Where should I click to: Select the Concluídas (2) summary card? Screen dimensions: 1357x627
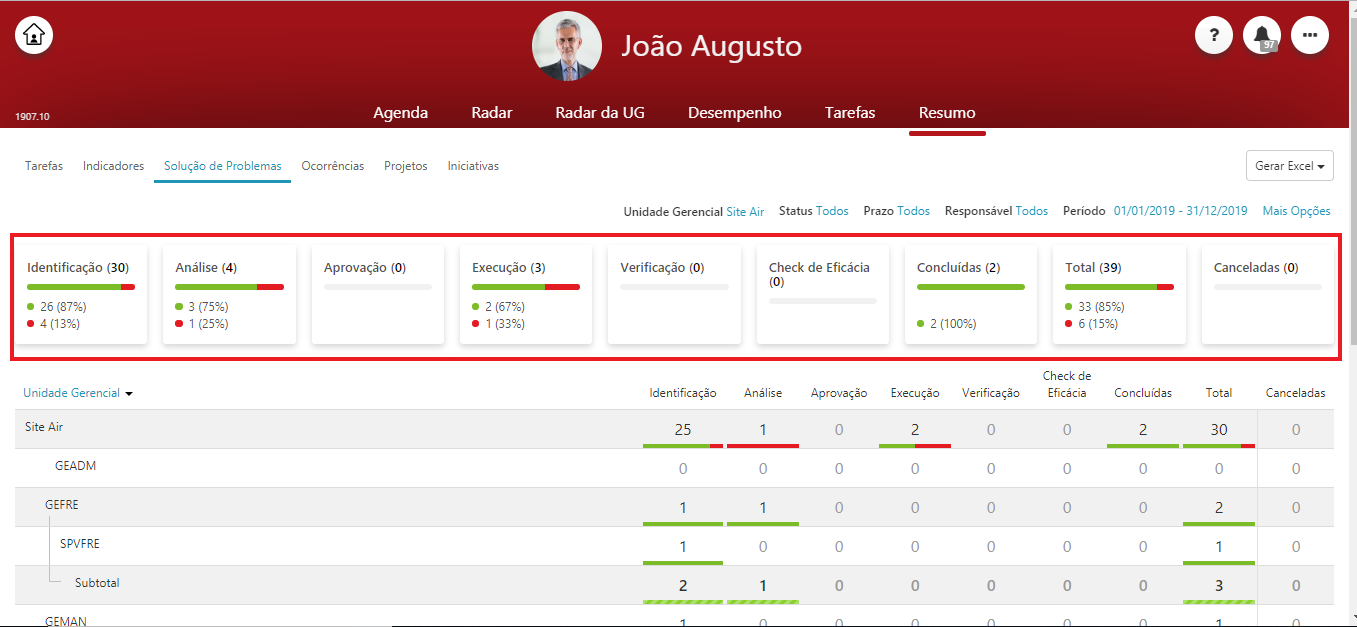971,296
